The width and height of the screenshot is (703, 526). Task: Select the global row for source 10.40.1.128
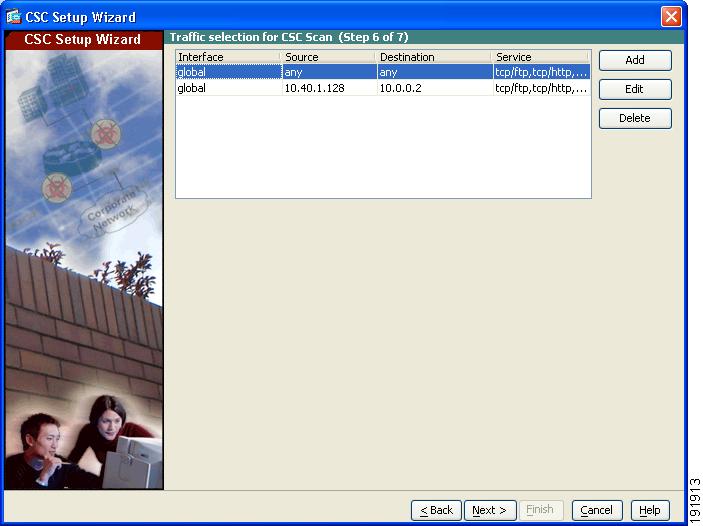click(x=383, y=88)
